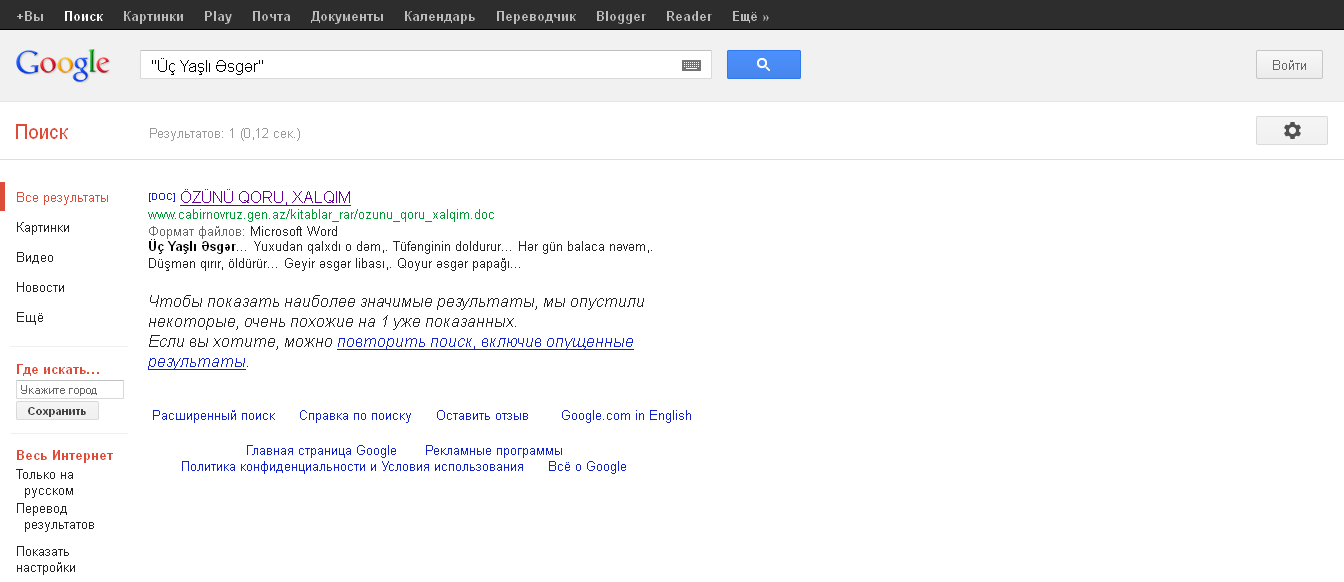The image size is (1344, 582).
Task: Click the Войти sign-in button
Action: [1289, 65]
